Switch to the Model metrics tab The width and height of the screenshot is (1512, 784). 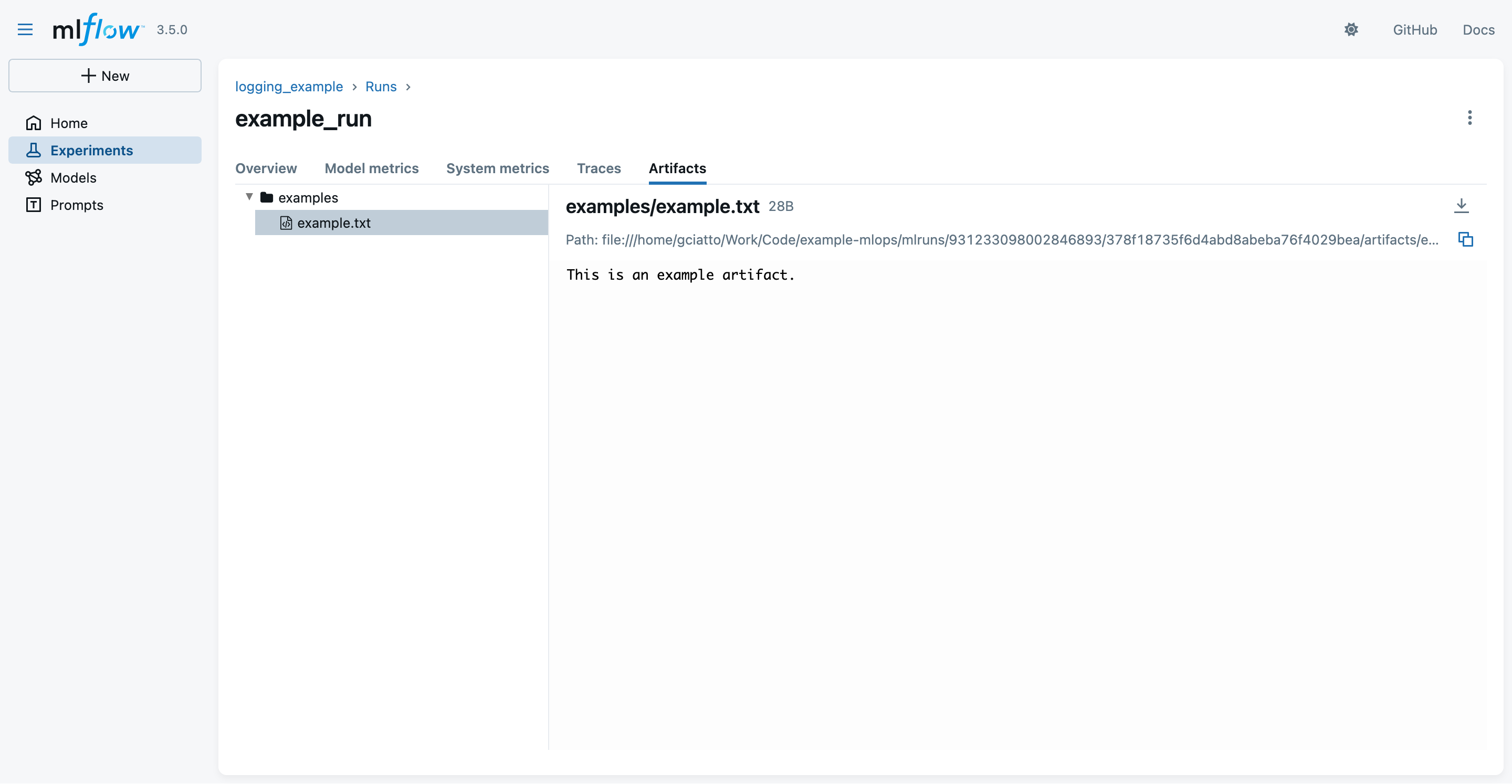coord(372,168)
